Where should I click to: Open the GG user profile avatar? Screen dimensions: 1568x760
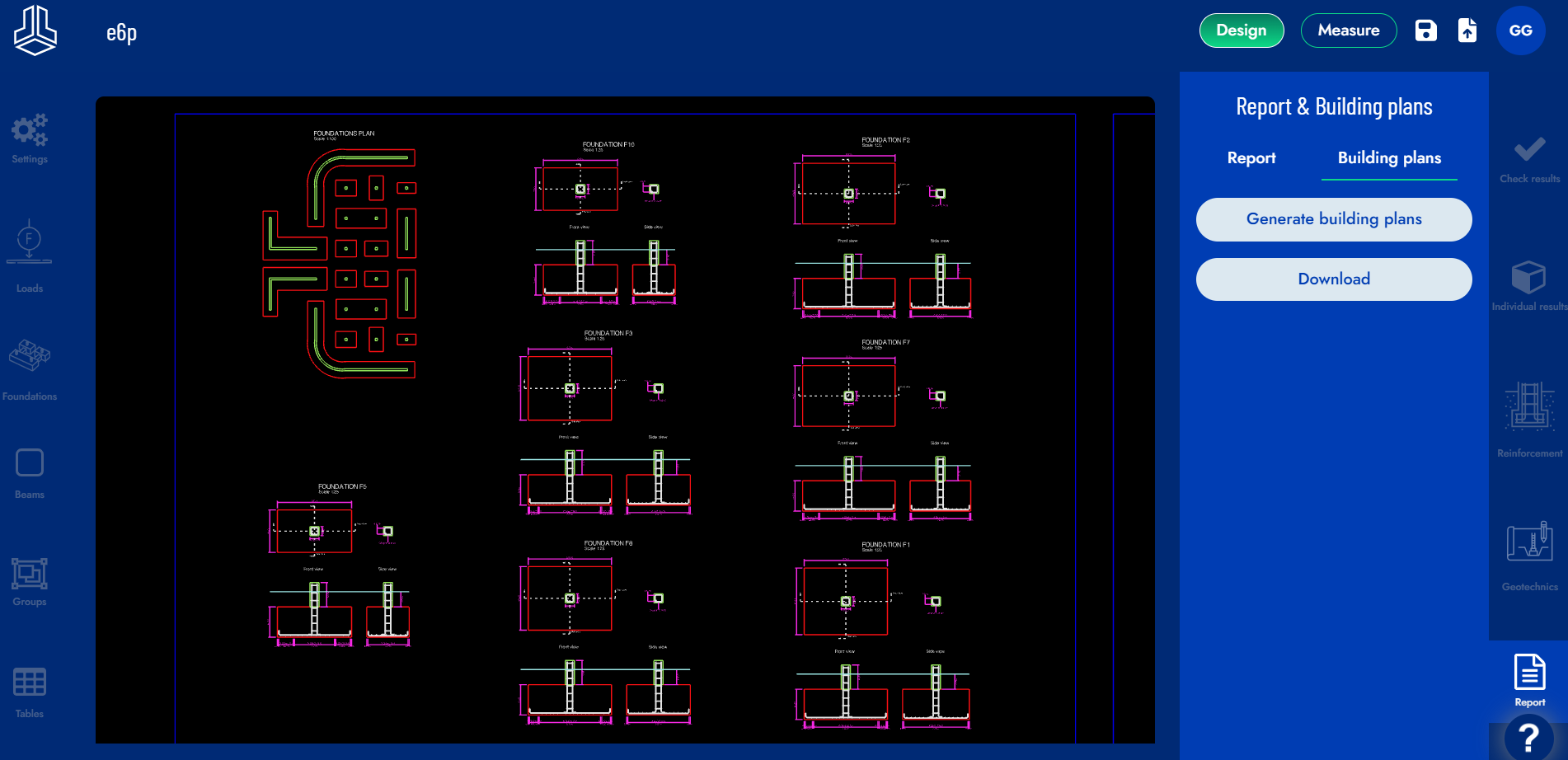[x=1520, y=30]
